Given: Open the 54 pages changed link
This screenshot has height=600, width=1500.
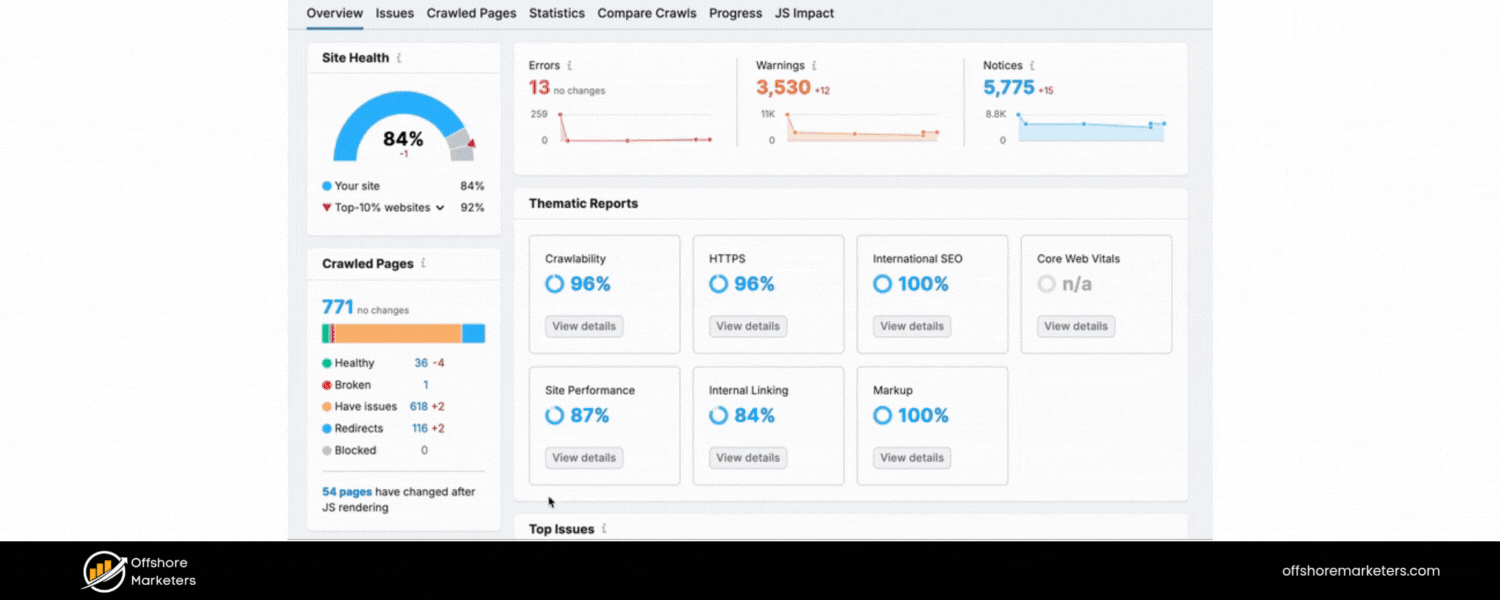Looking at the screenshot, I should (347, 491).
